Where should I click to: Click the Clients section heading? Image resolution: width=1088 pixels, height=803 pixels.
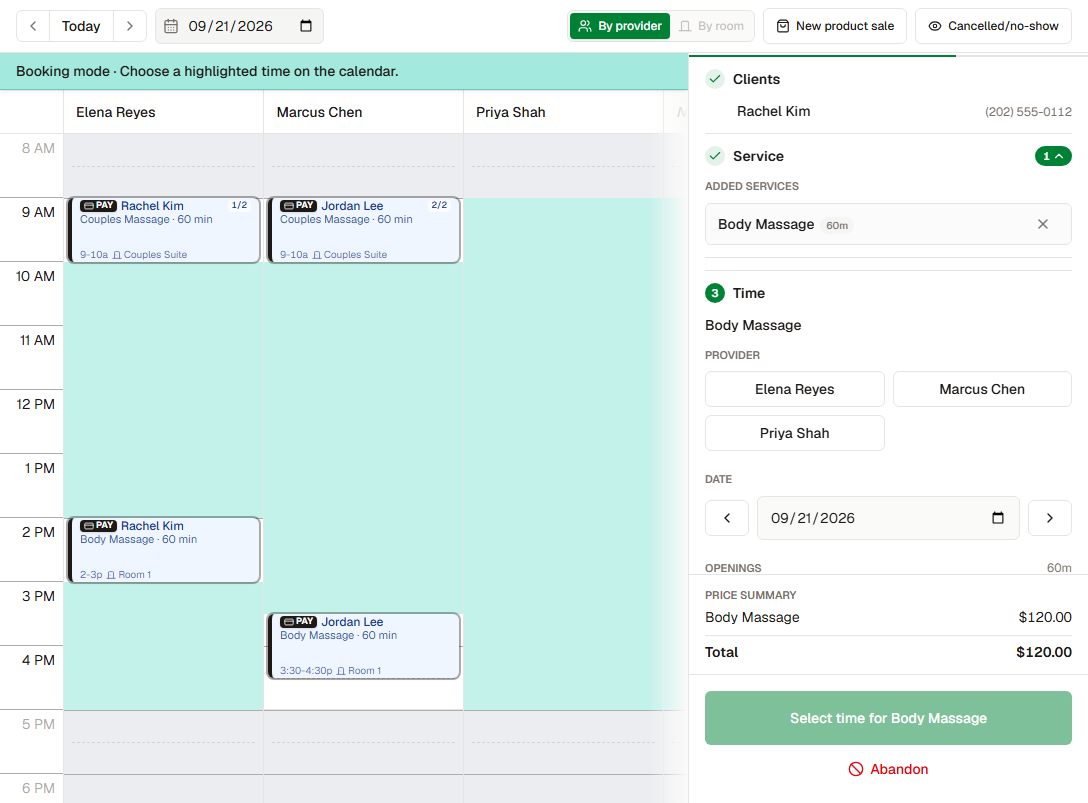pos(756,79)
